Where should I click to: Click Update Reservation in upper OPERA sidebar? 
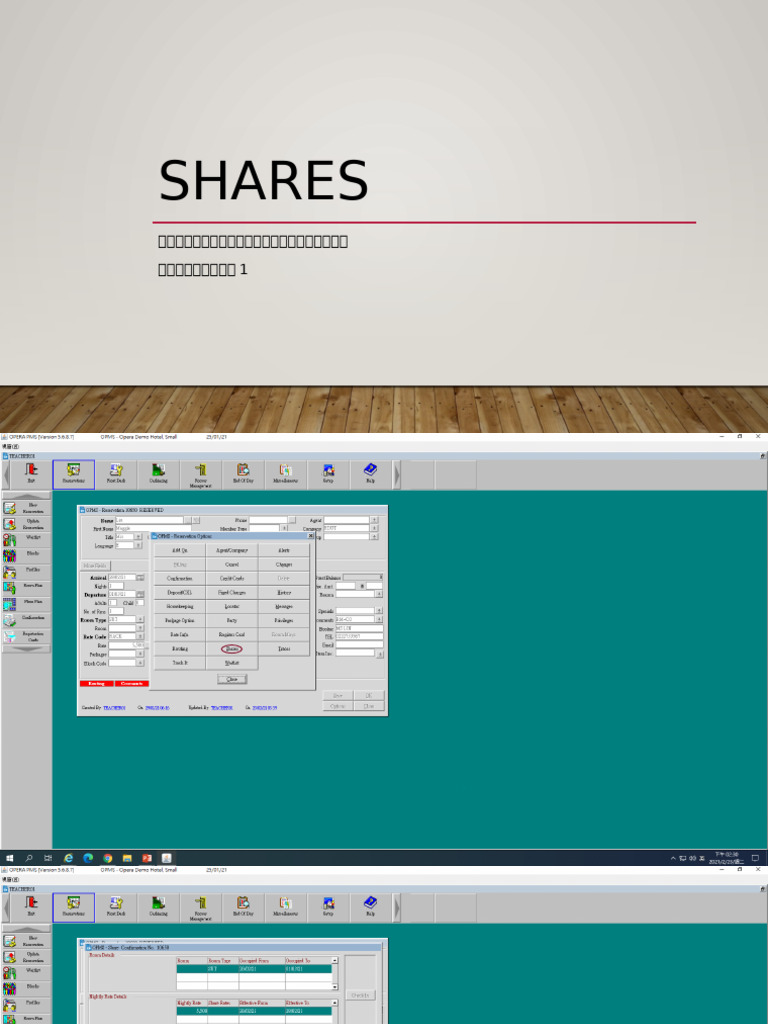(x=26, y=524)
